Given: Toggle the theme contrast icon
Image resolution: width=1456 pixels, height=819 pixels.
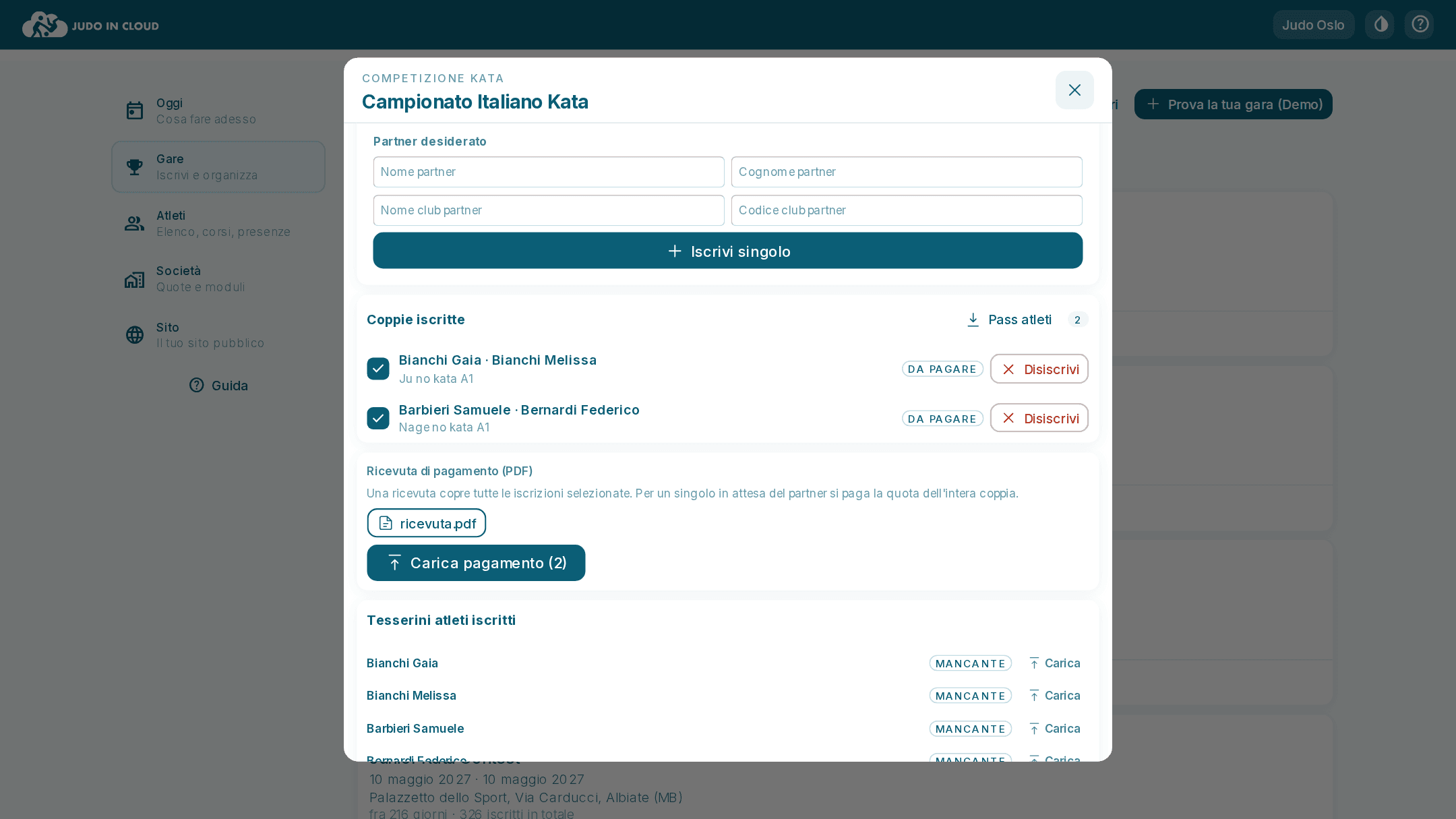Looking at the screenshot, I should (1381, 25).
